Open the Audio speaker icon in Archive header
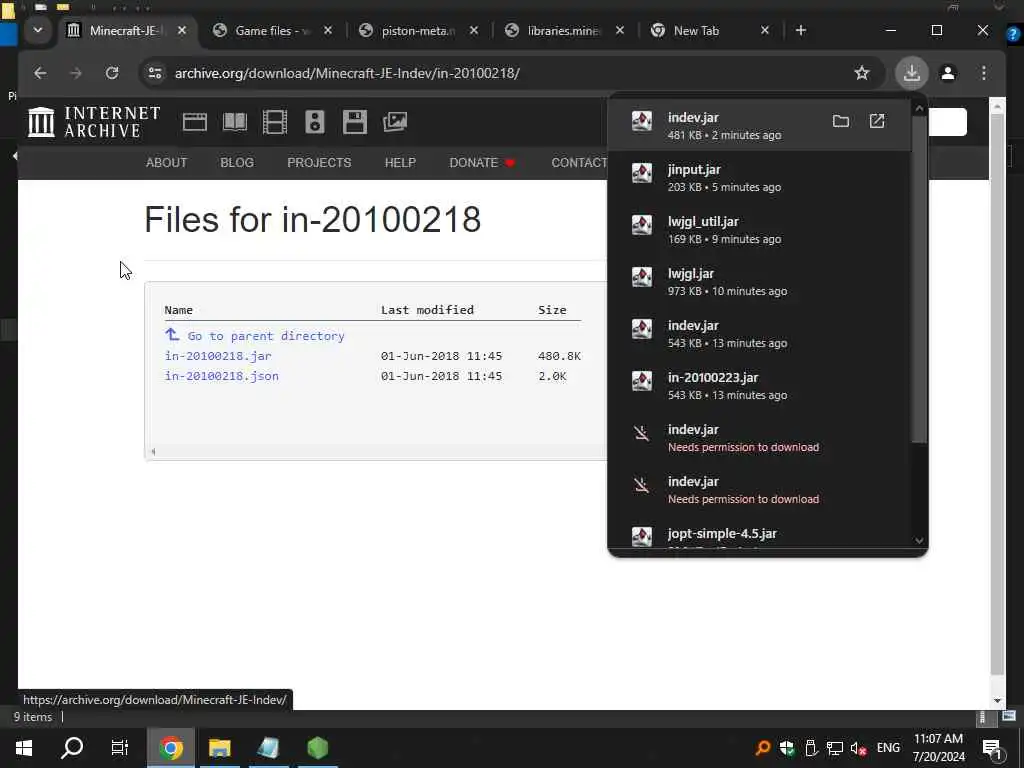The height and width of the screenshot is (768, 1024). 315,122
